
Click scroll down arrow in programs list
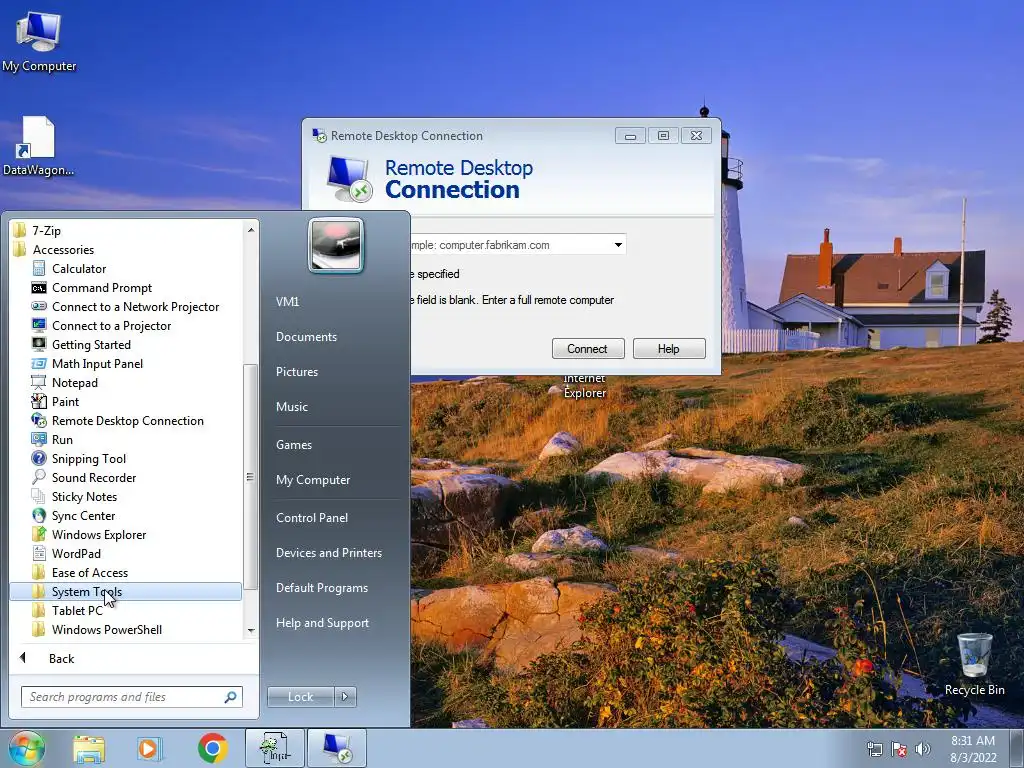point(251,631)
